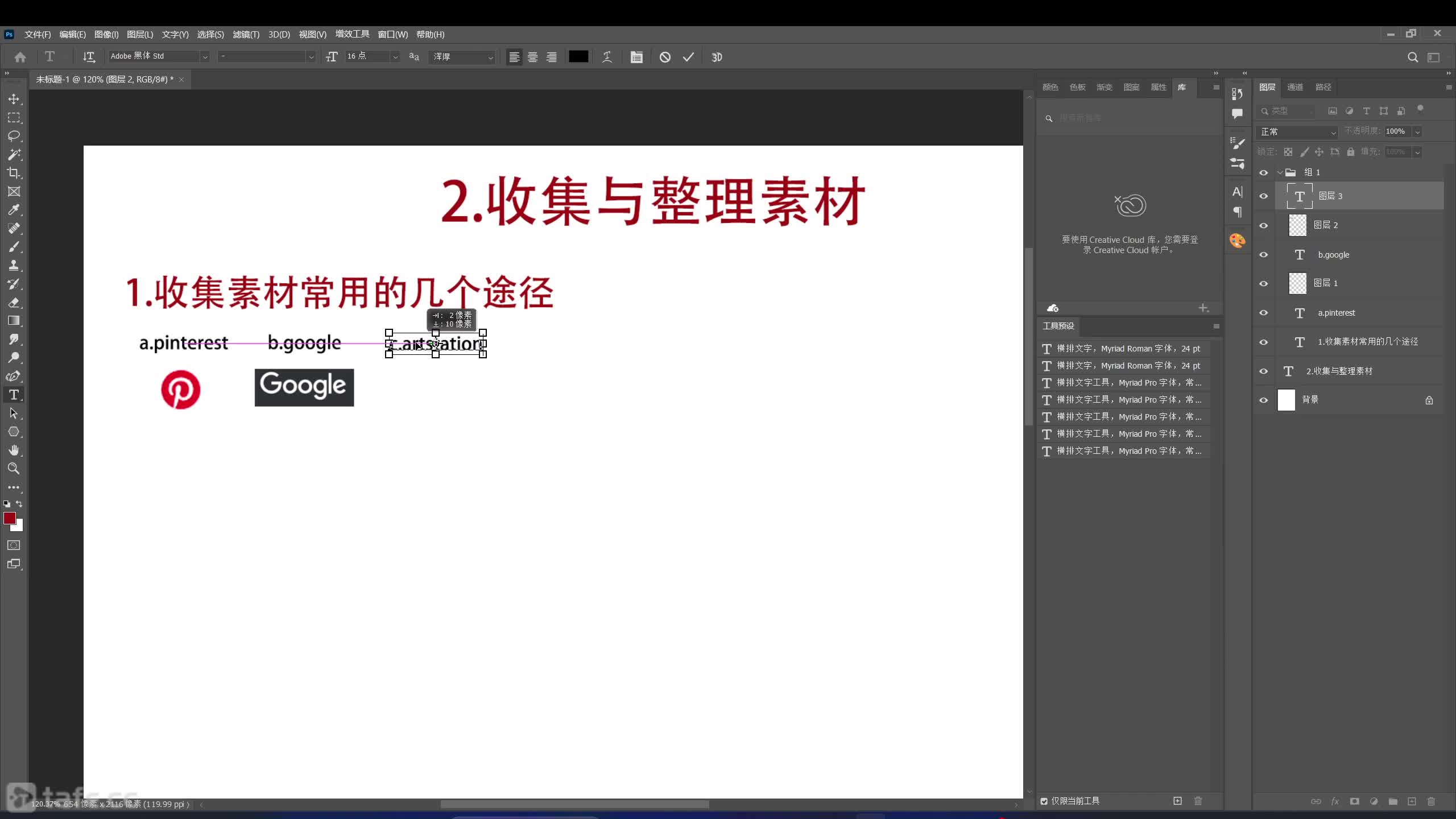The width and height of the screenshot is (1456, 819).
Task: Open the 文件(F) menu
Action: pos(38,35)
